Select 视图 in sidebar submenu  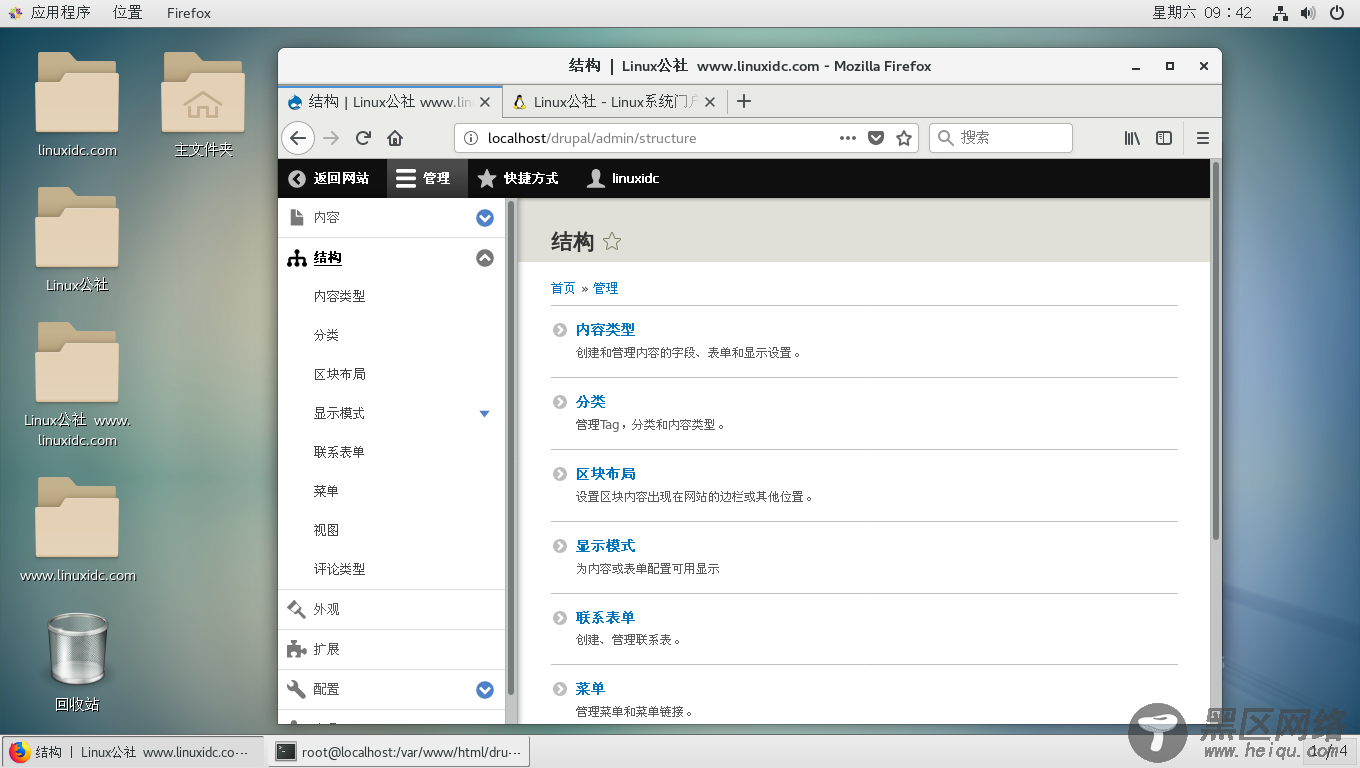pos(326,530)
